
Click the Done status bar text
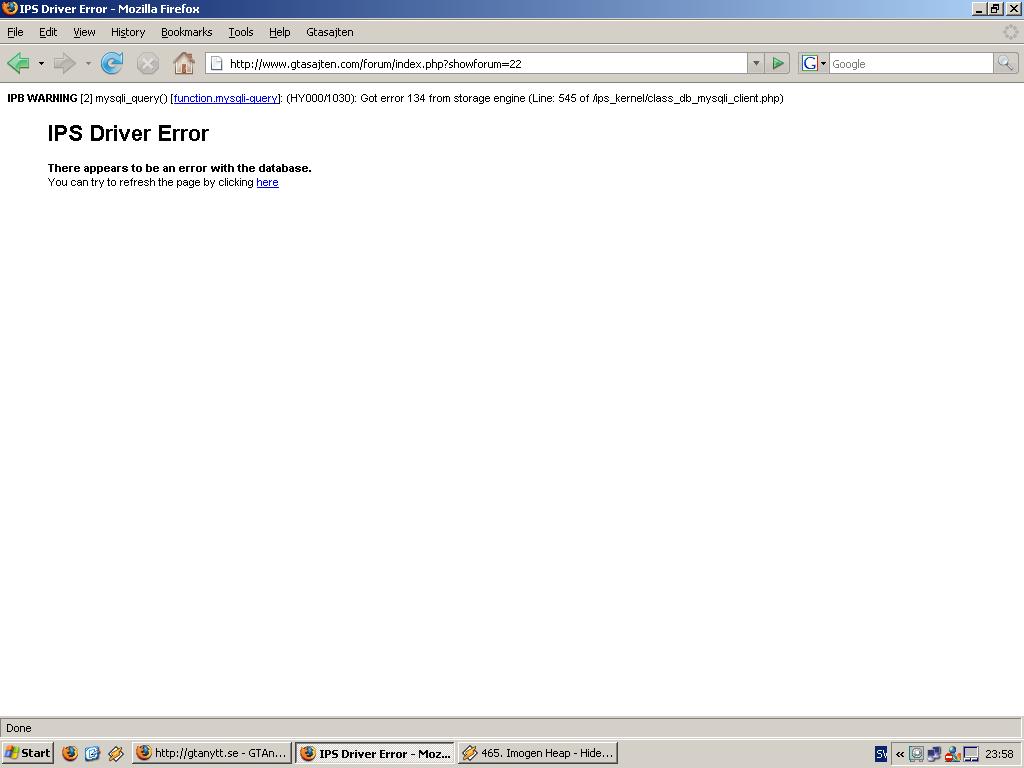[x=19, y=728]
